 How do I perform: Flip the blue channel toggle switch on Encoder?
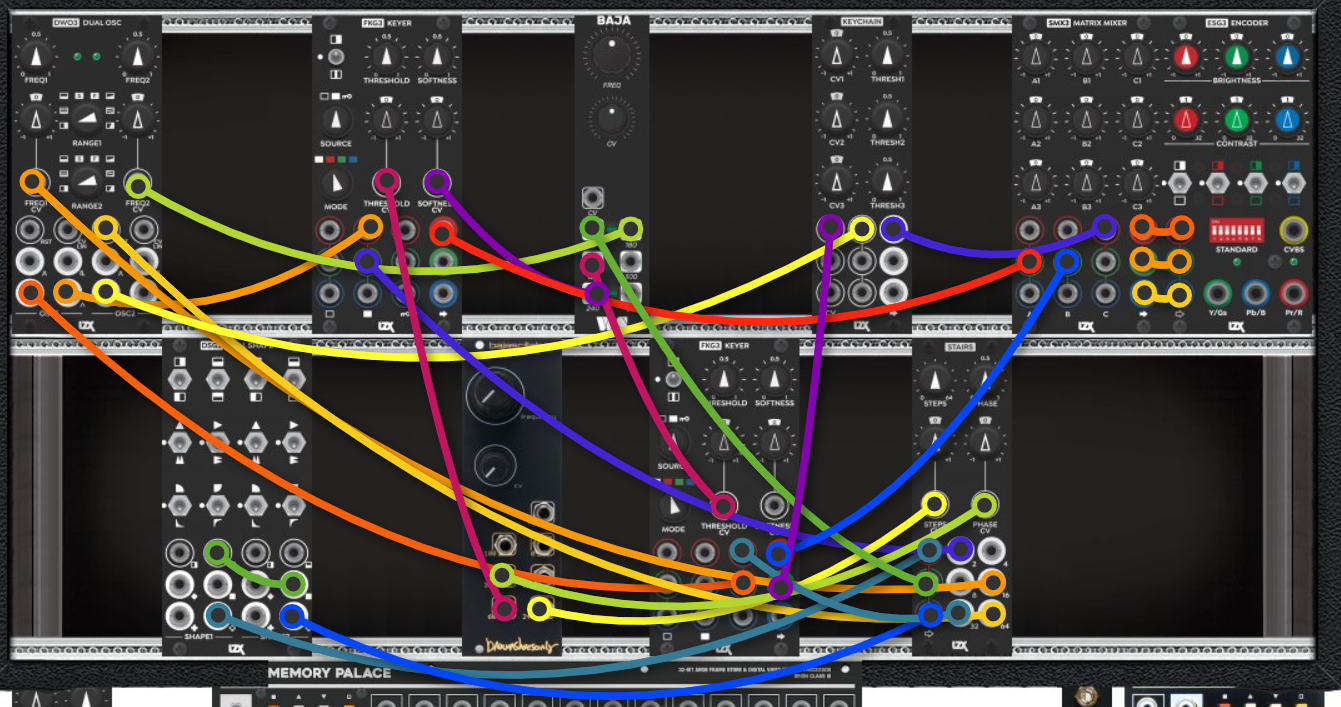1293,183
